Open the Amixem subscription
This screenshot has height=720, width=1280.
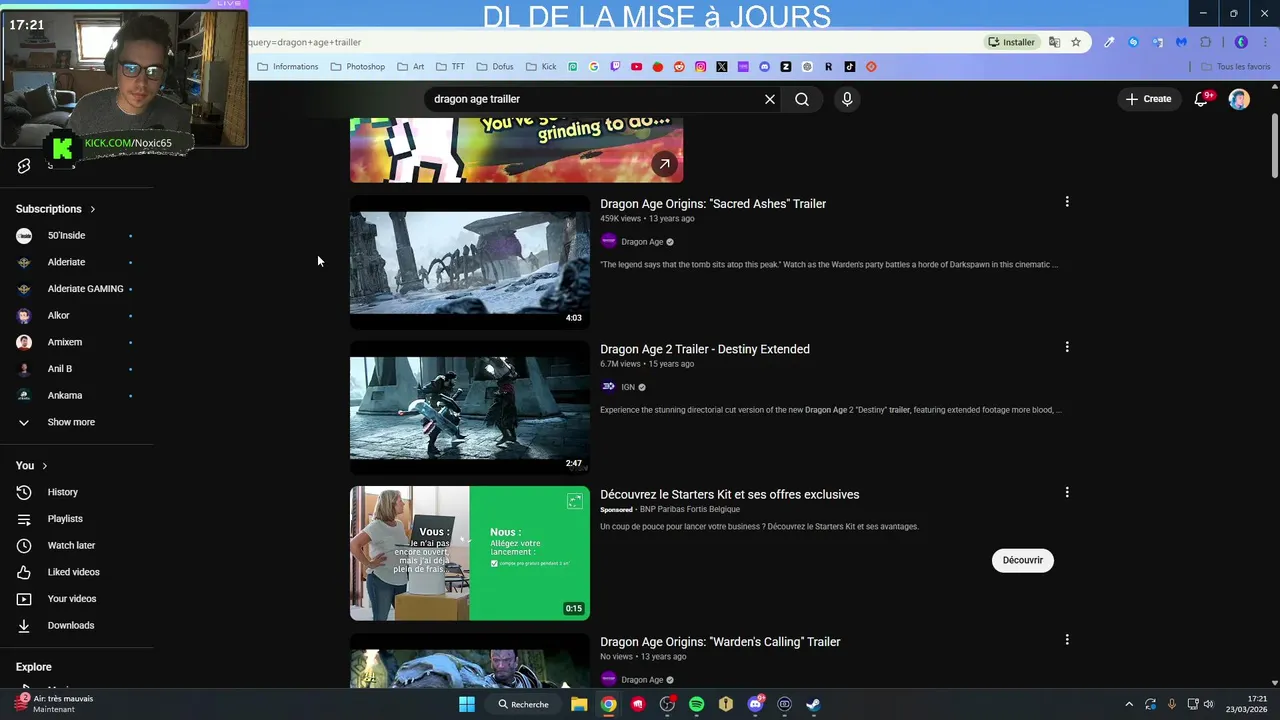tap(65, 342)
